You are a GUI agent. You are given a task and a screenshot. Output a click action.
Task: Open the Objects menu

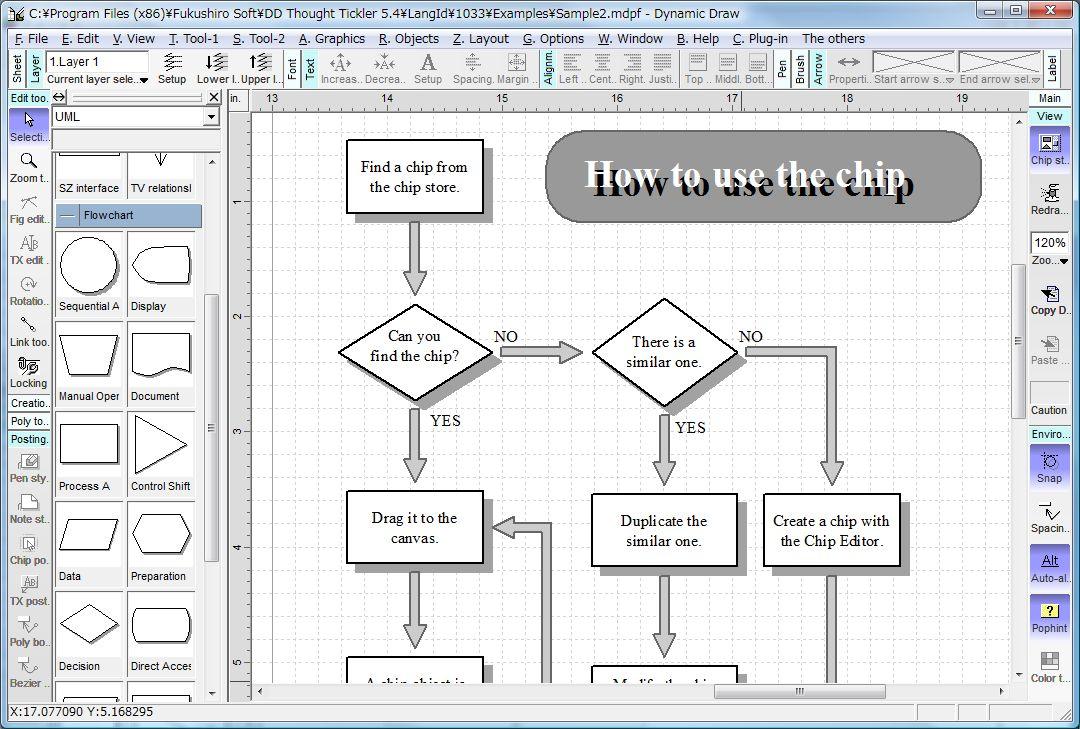pos(408,39)
